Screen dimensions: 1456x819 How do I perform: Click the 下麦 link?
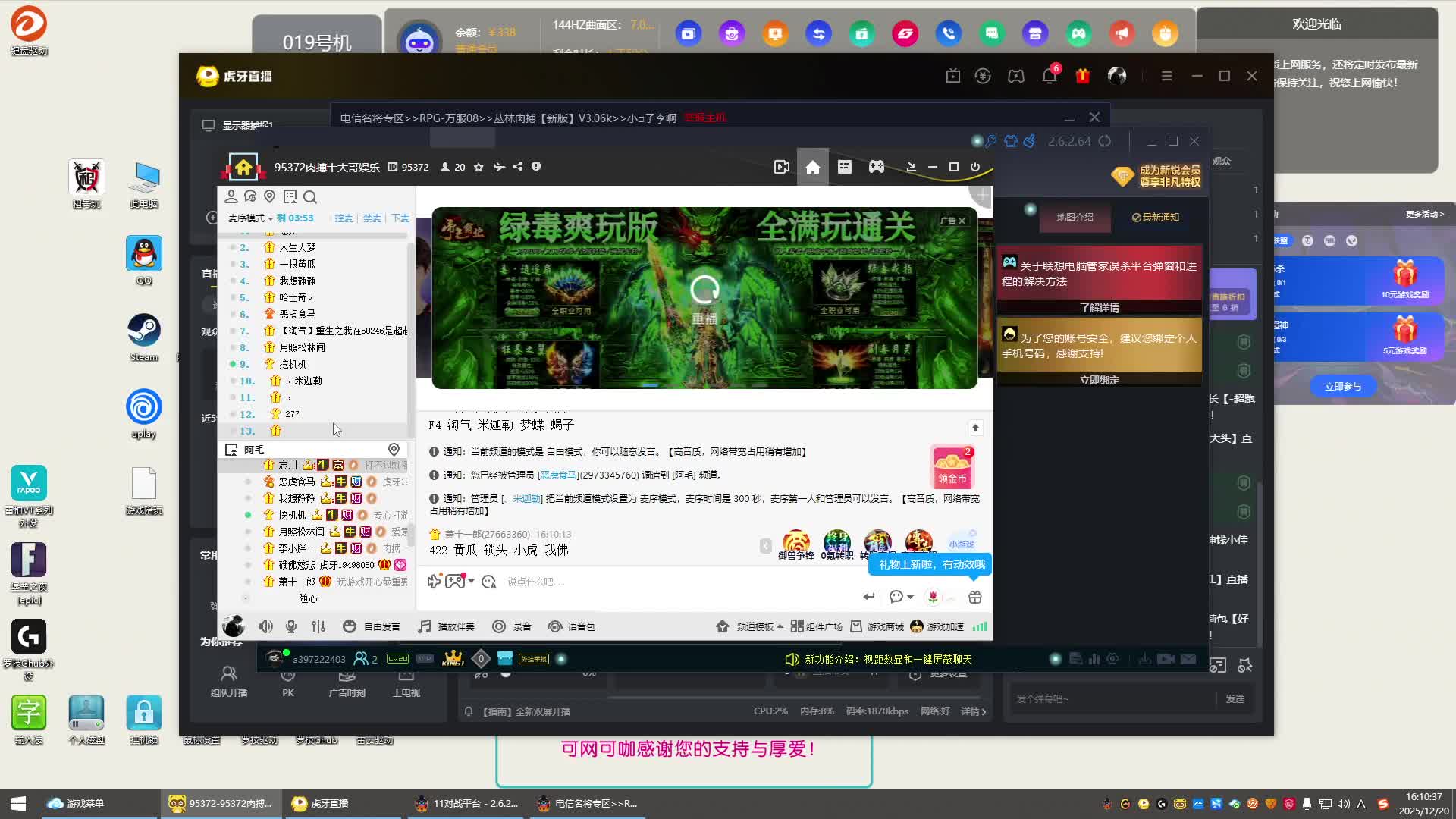pos(400,218)
